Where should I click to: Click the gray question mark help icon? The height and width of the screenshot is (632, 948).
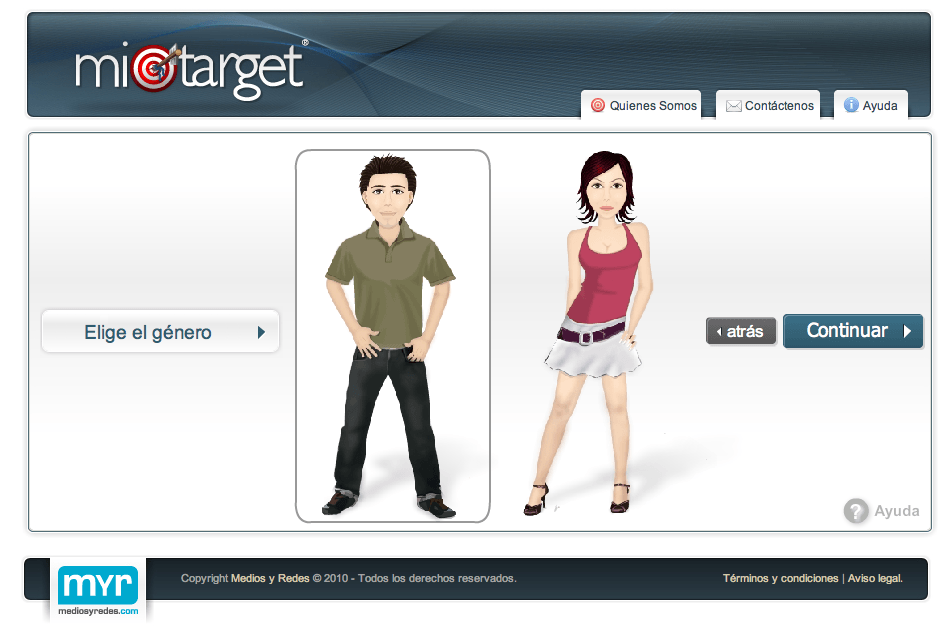pyautogui.click(x=855, y=511)
